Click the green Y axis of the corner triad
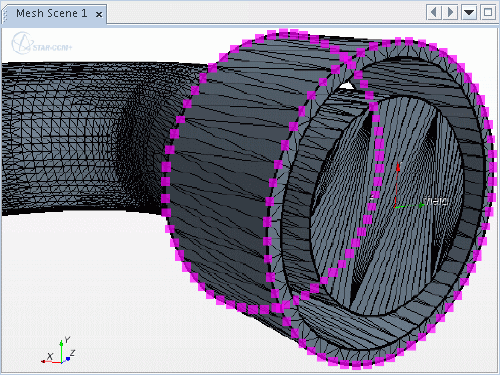The width and height of the screenshot is (500, 375). click(x=62, y=350)
